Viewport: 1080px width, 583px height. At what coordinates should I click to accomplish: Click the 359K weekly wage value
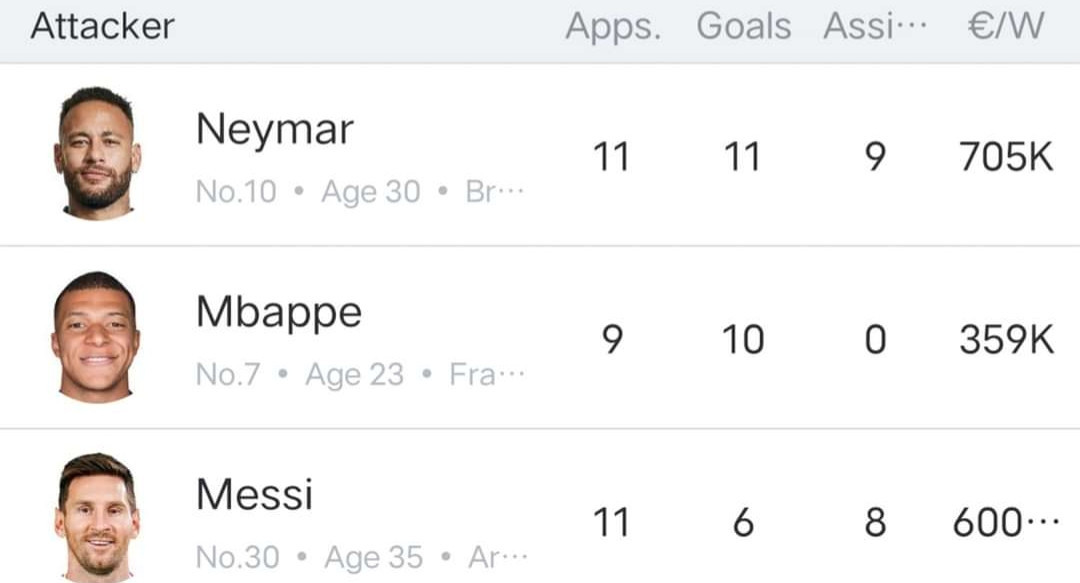click(1006, 340)
